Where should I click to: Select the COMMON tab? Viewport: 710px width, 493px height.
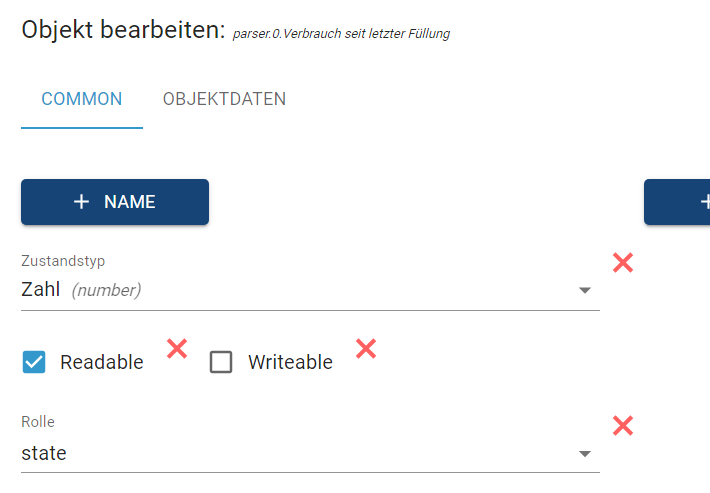coord(82,99)
